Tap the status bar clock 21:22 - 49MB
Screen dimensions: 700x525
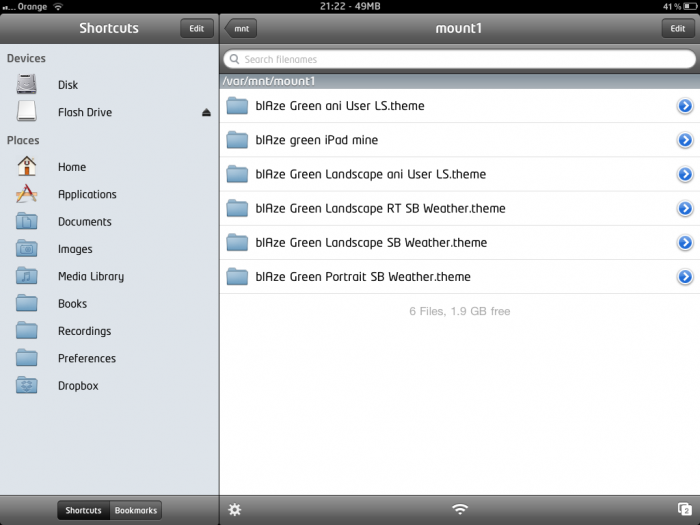tap(350, 6)
